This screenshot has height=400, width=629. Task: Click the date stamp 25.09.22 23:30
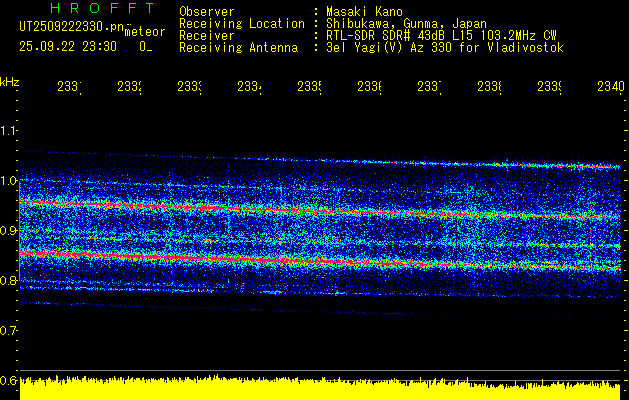tap(68, 47)
